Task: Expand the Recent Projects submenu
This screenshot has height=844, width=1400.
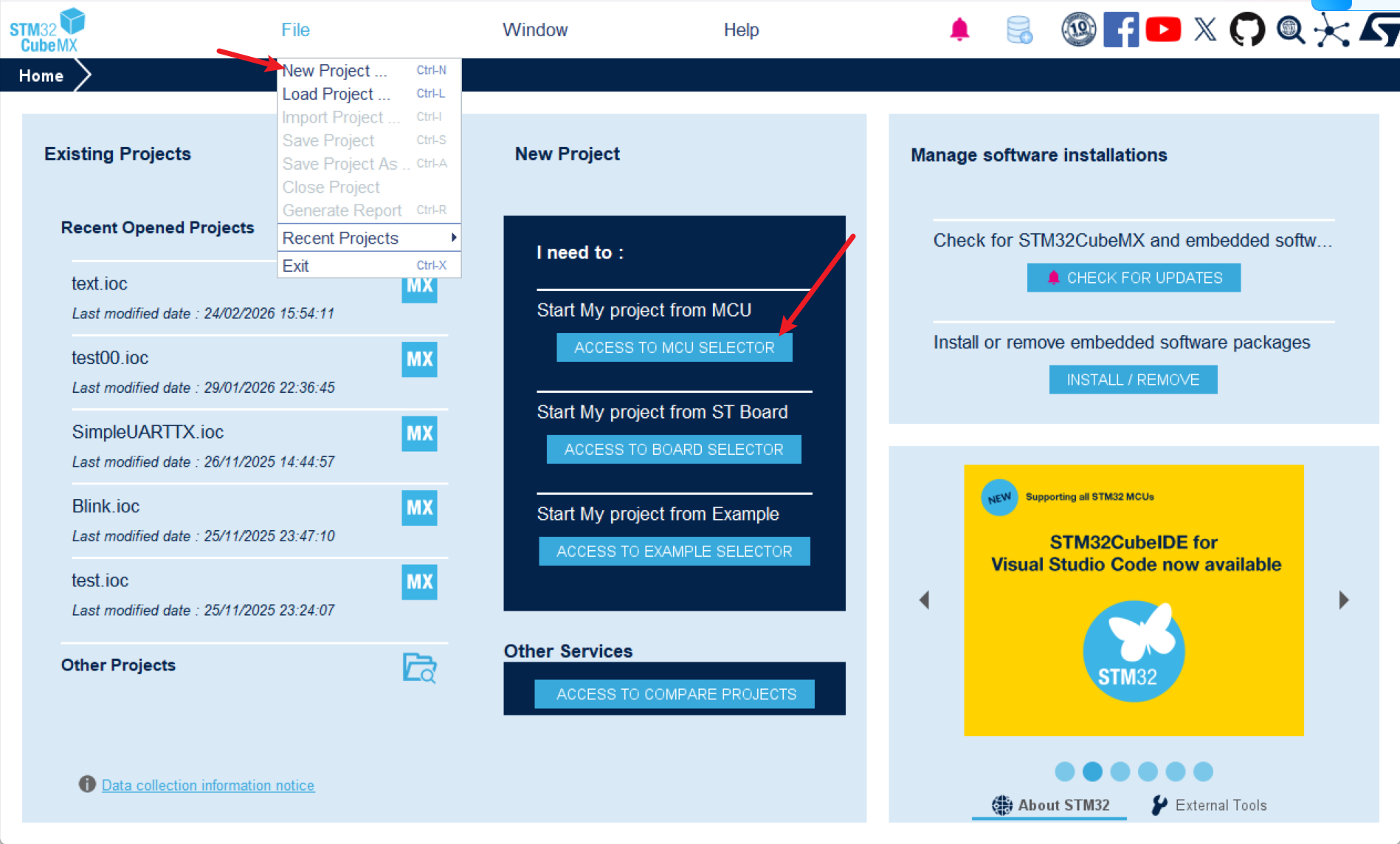Action: pyautogui.click(x=369, y=238)
